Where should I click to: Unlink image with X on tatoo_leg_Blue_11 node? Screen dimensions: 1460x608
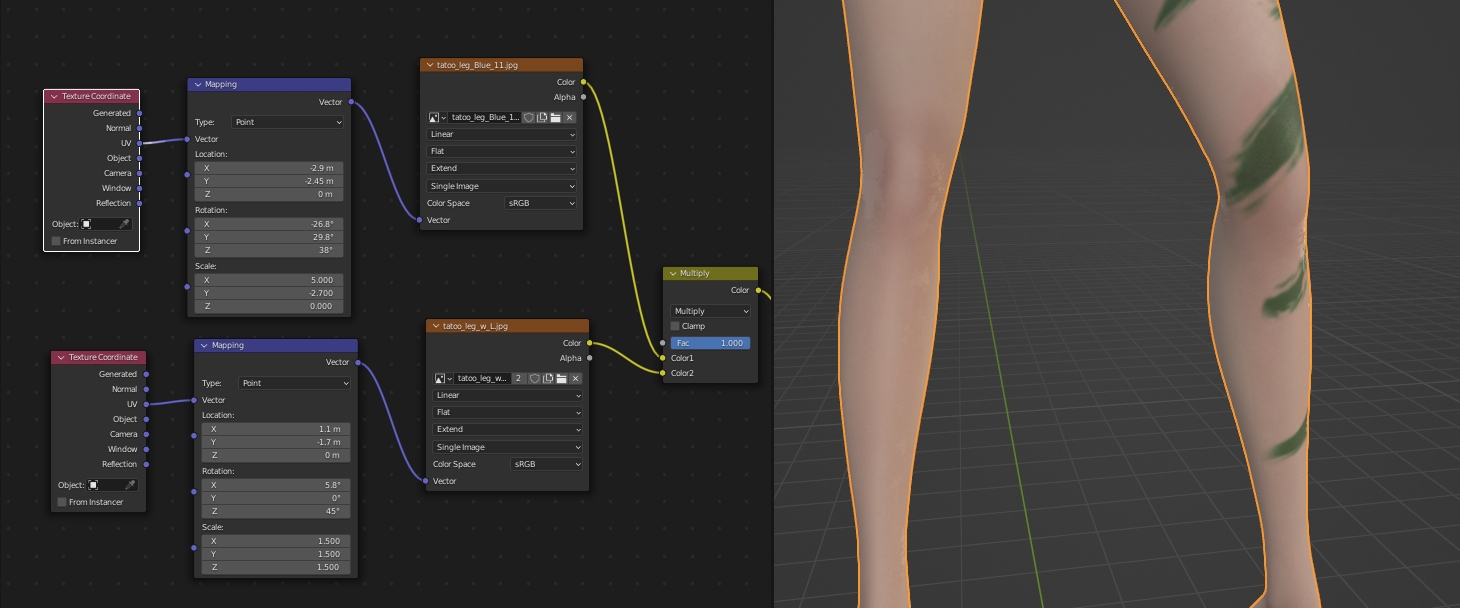(x=569, y=118)
